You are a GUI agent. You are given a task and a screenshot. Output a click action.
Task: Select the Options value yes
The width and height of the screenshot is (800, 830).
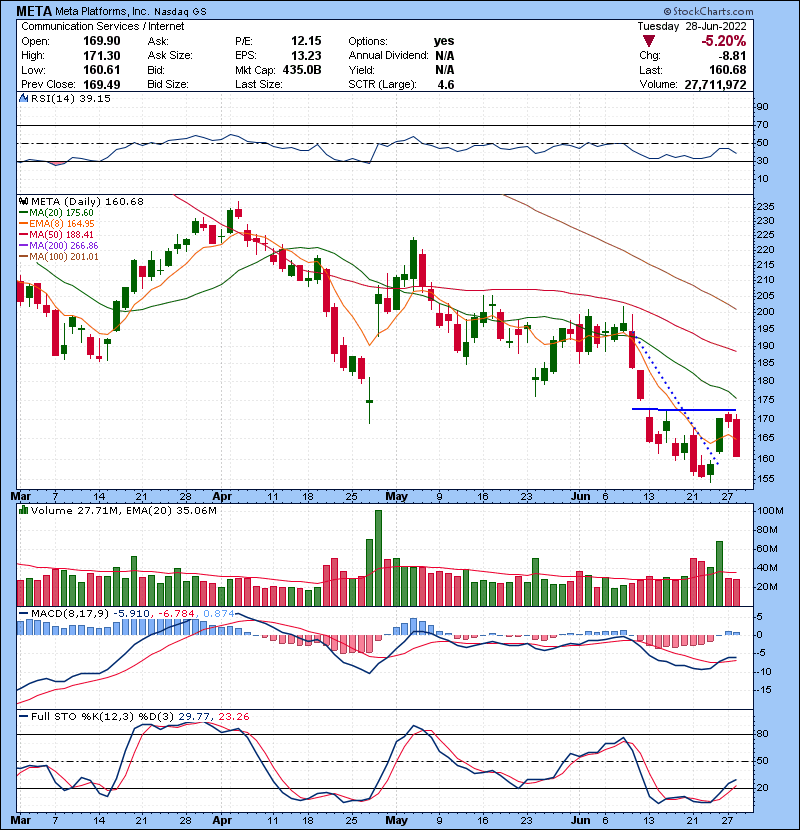click(x=444, y=41)
